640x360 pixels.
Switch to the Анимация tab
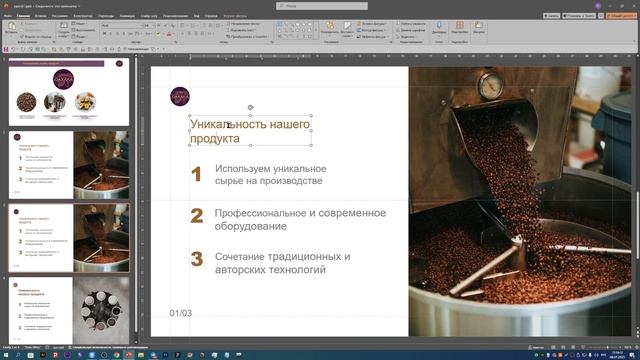pyautogui.click(x=127, y=16)
